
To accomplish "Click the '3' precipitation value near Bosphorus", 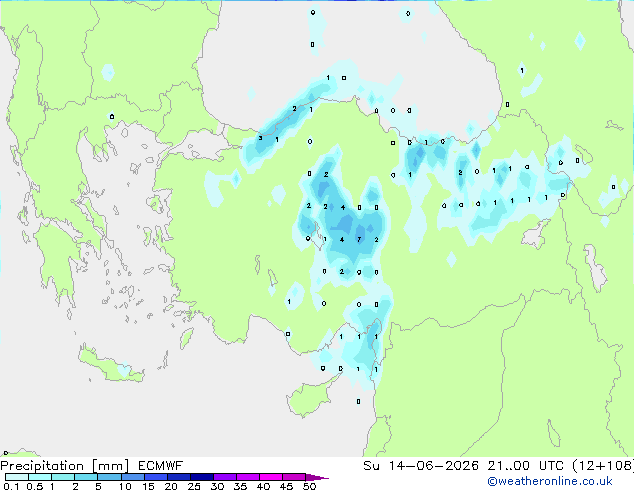I will (260, 138).
